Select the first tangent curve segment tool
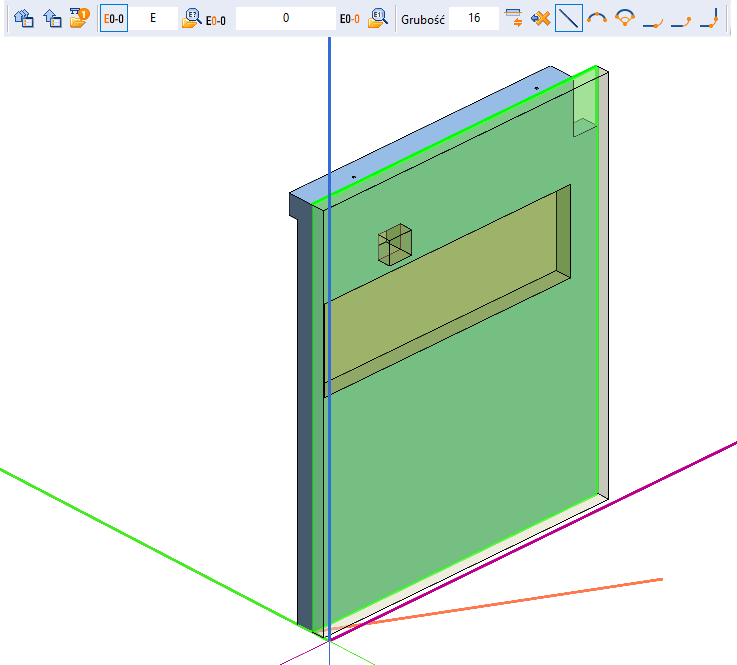The width and height of the screenshot is (737, 665). pyautogui.click(x=653, y=18)
